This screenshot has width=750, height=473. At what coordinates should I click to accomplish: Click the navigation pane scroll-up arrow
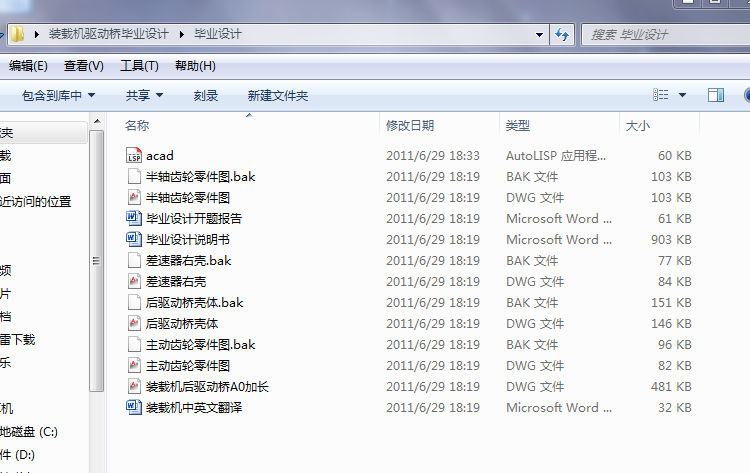coord(97,121)
